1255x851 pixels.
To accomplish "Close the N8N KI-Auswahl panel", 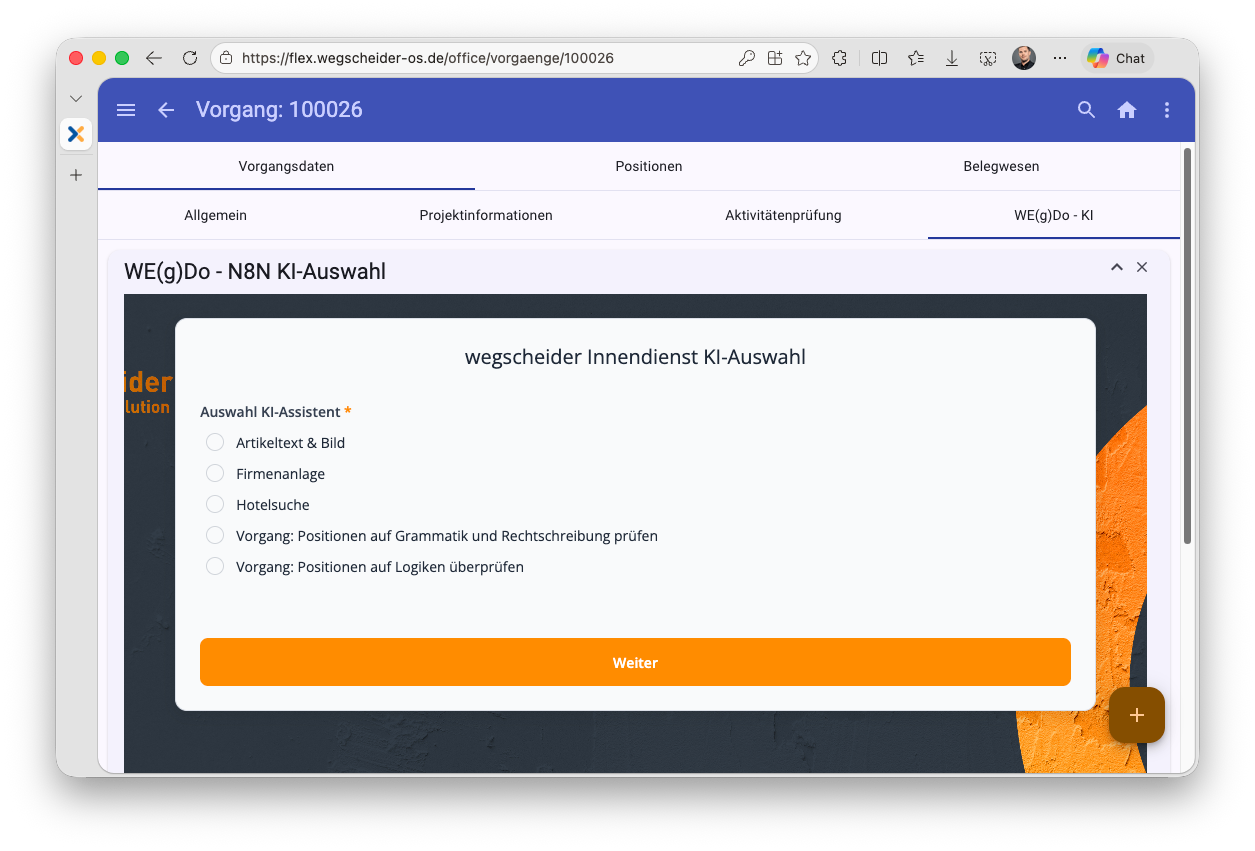I will point(1142,267).
